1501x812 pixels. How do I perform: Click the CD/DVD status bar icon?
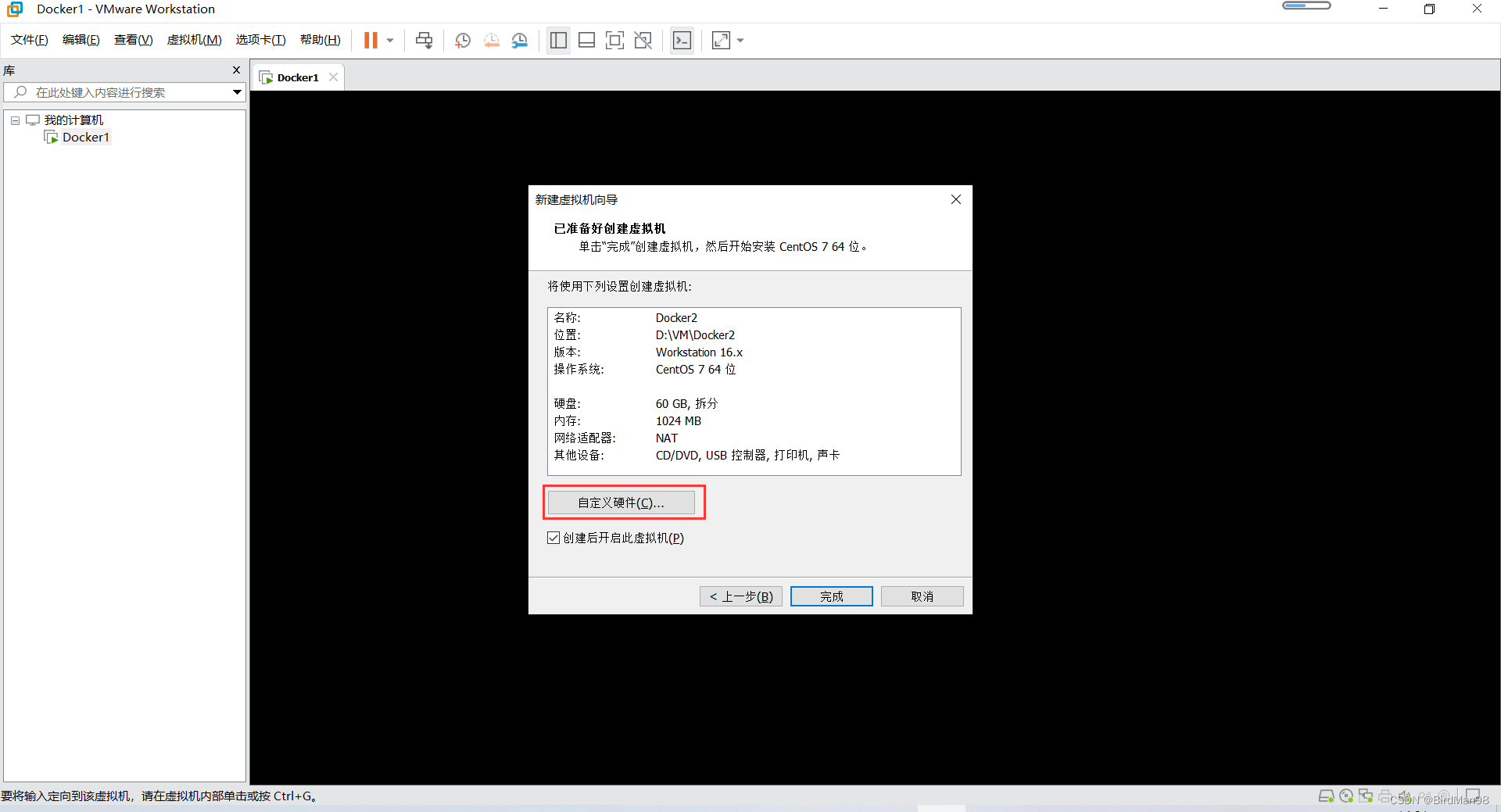pyautogui.click(x=1346, y=796)
